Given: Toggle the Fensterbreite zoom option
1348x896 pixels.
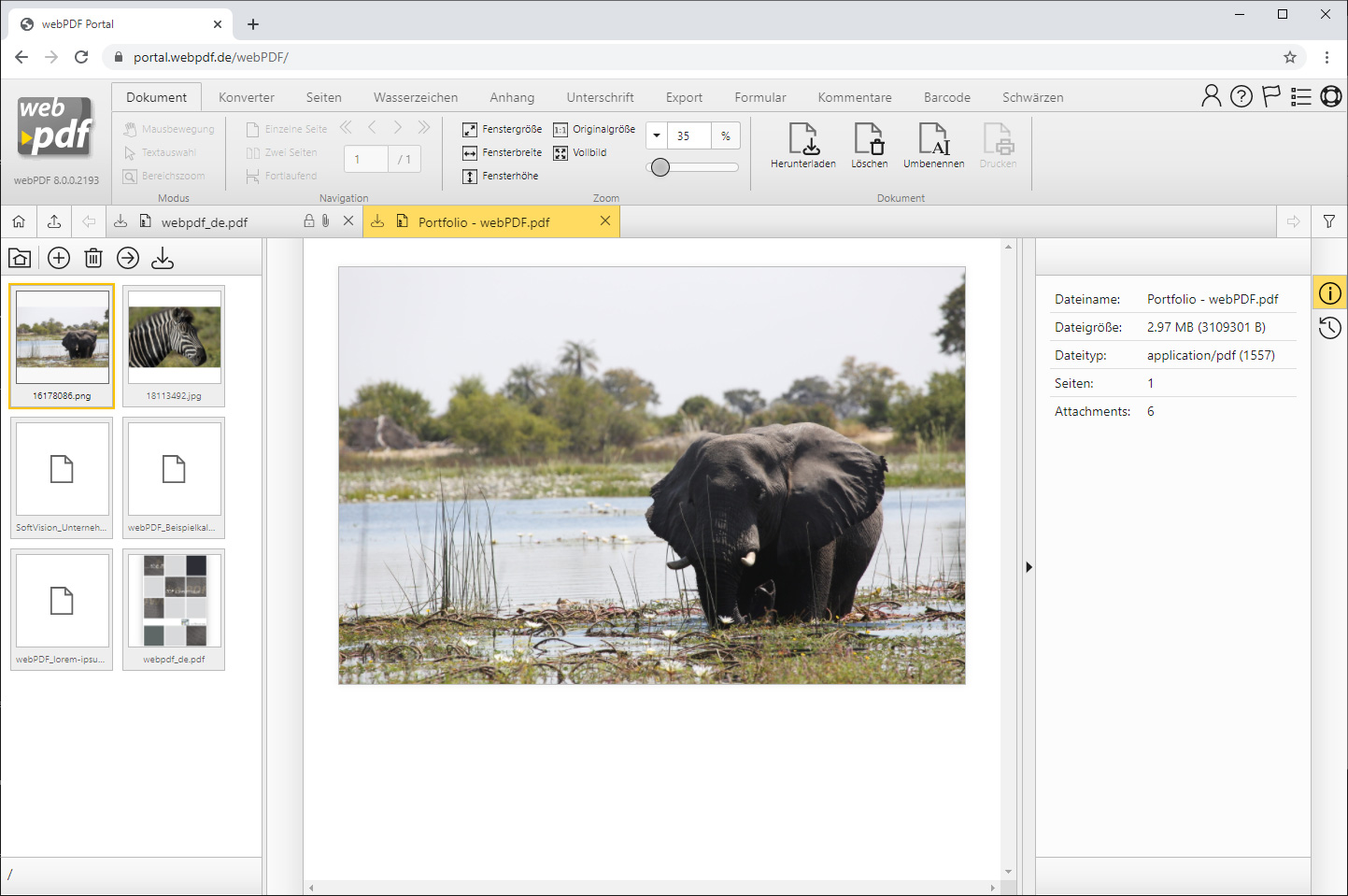Looking at the screenshot, I should click(502, 152).
